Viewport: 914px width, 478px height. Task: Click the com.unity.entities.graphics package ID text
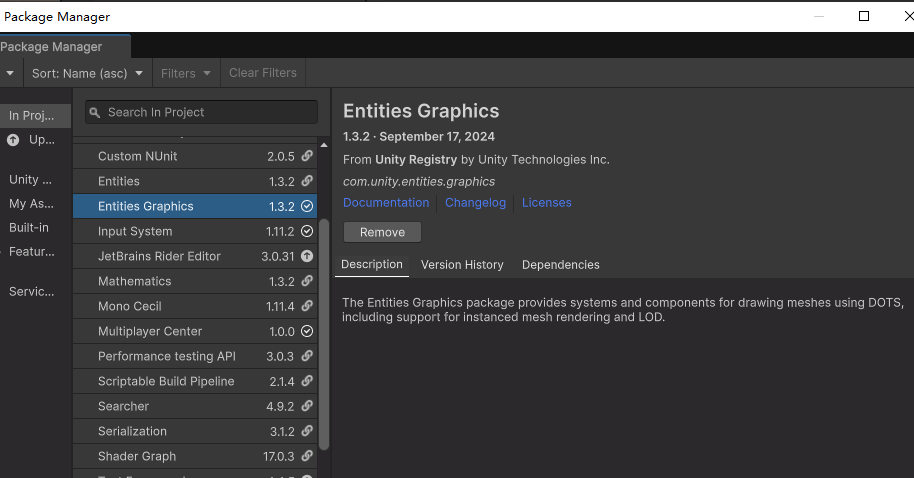419,182
